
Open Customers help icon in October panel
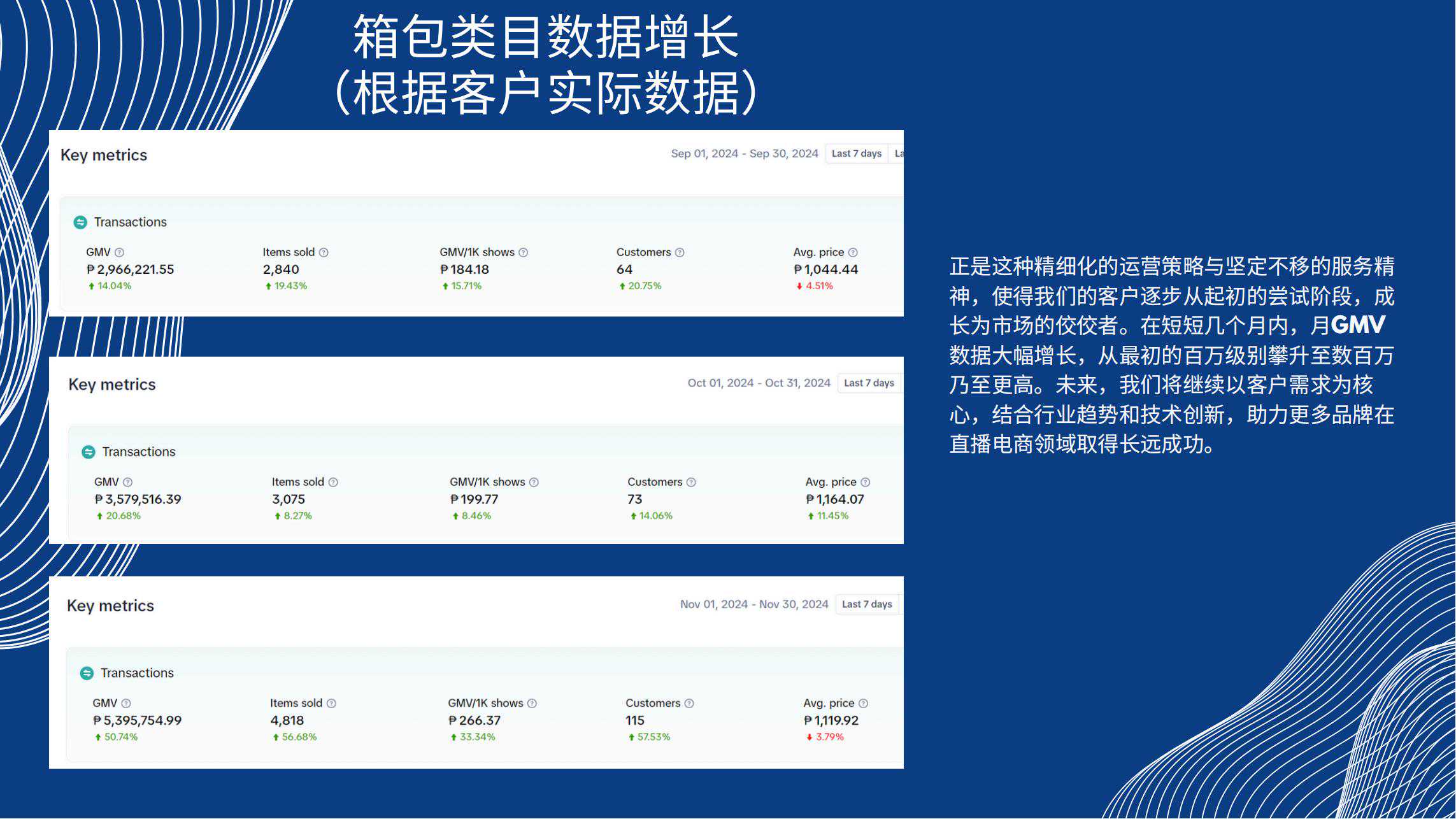point(691,483)
